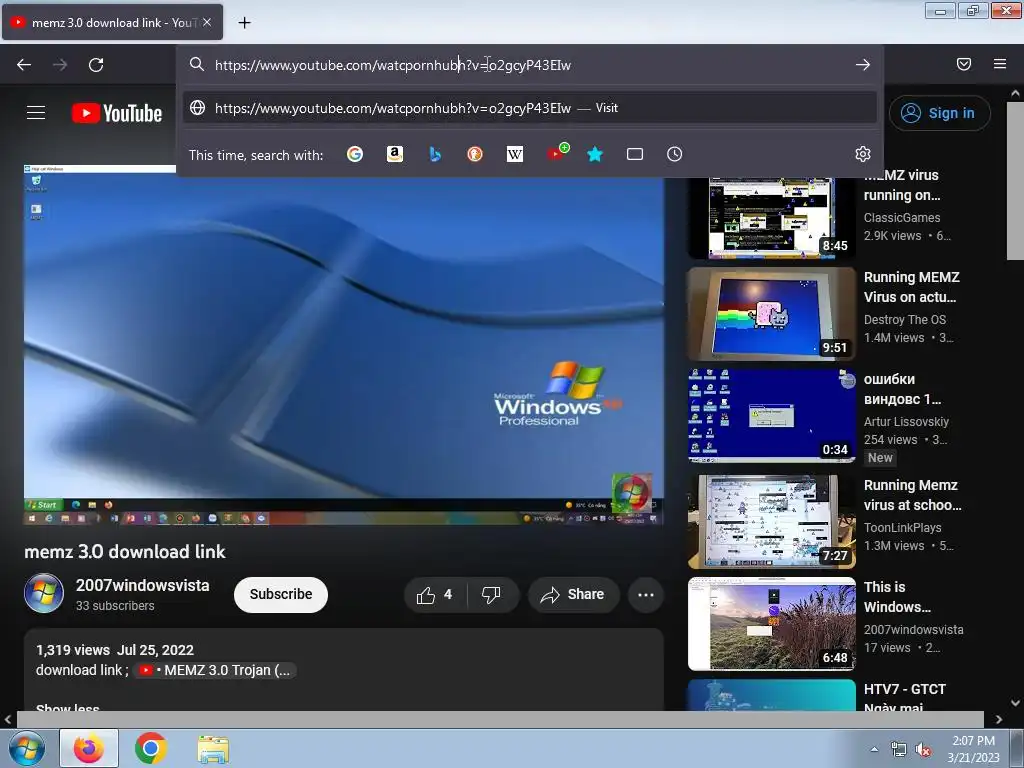Open Running MEMZ Virus on actual thumbnail
Image resolution: width=1024 pixels, height=768 pixels.
click(771, 313)
